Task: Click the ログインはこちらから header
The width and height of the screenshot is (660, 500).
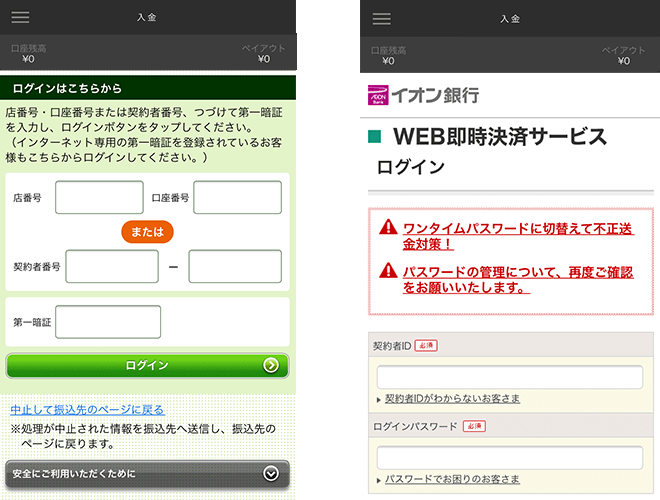Action: coord(148,88)
